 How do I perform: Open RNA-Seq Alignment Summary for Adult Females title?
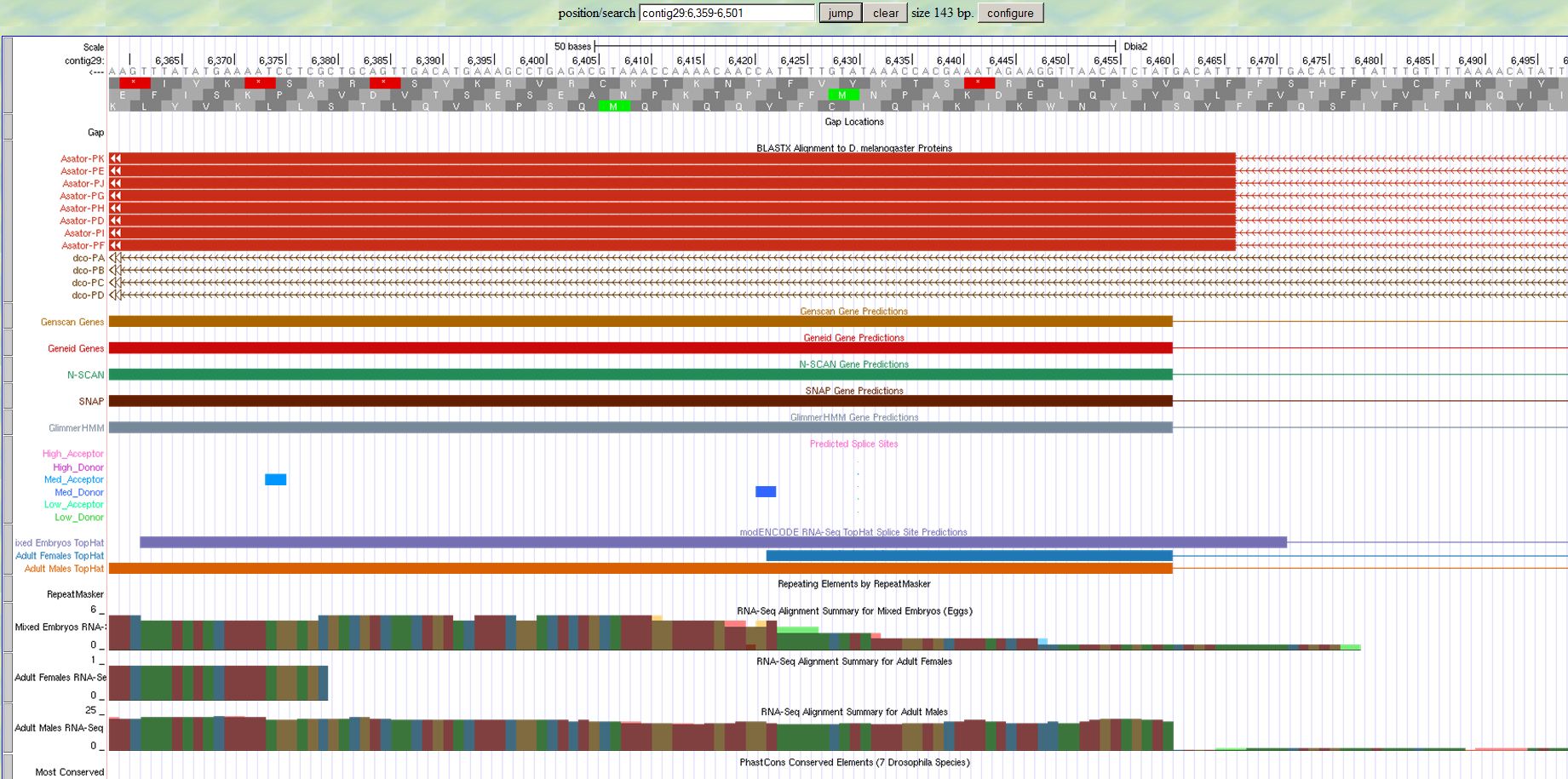[x=854, y=662]
